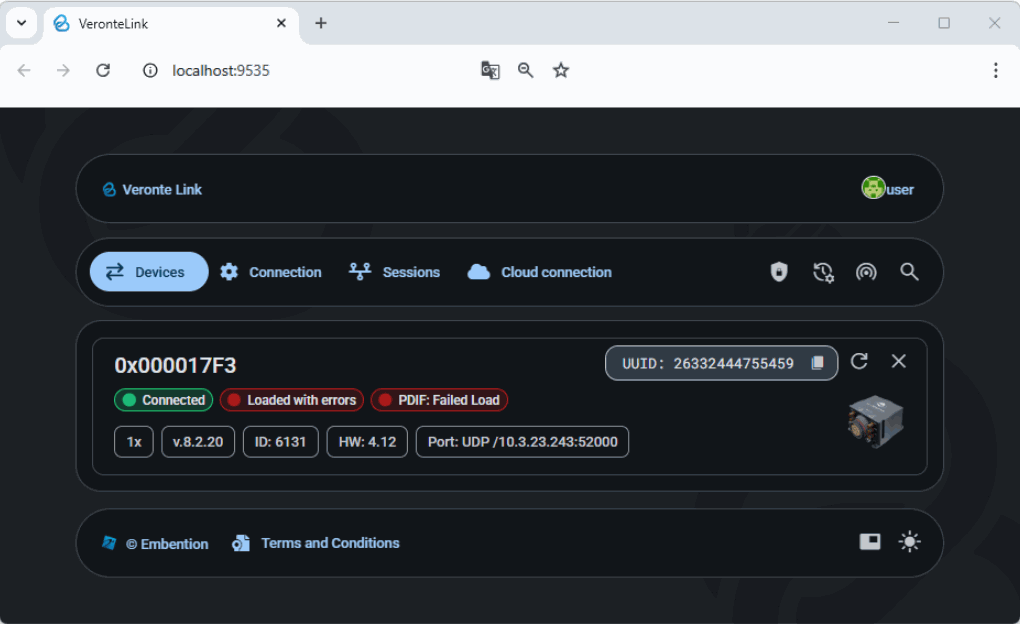Remove device with the X icon
The width and height of the screenshot is (1020, 624).
(x=898, y=361)
